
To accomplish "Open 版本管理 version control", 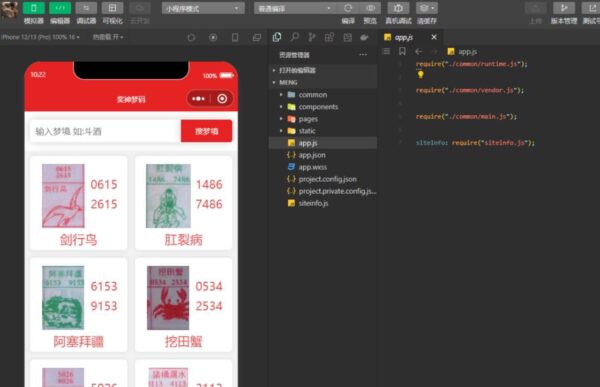I will 564,8.
